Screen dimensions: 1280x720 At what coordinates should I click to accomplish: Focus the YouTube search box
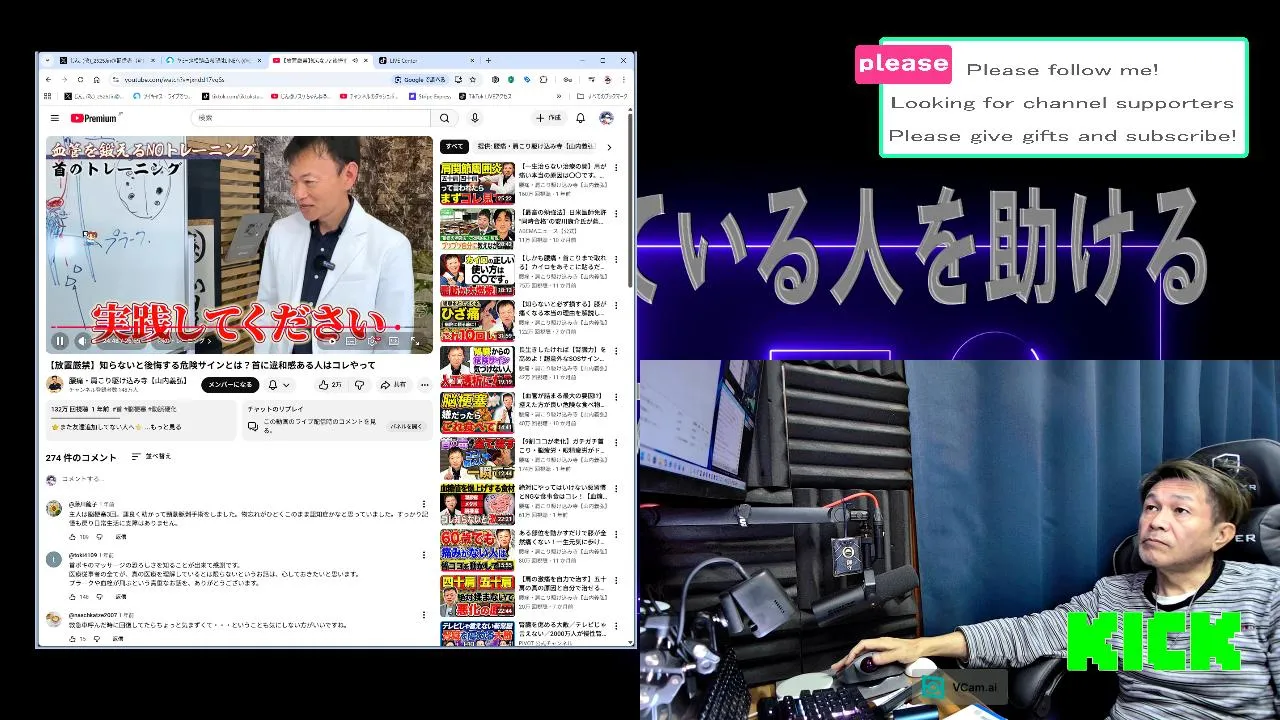pos(310,118)
